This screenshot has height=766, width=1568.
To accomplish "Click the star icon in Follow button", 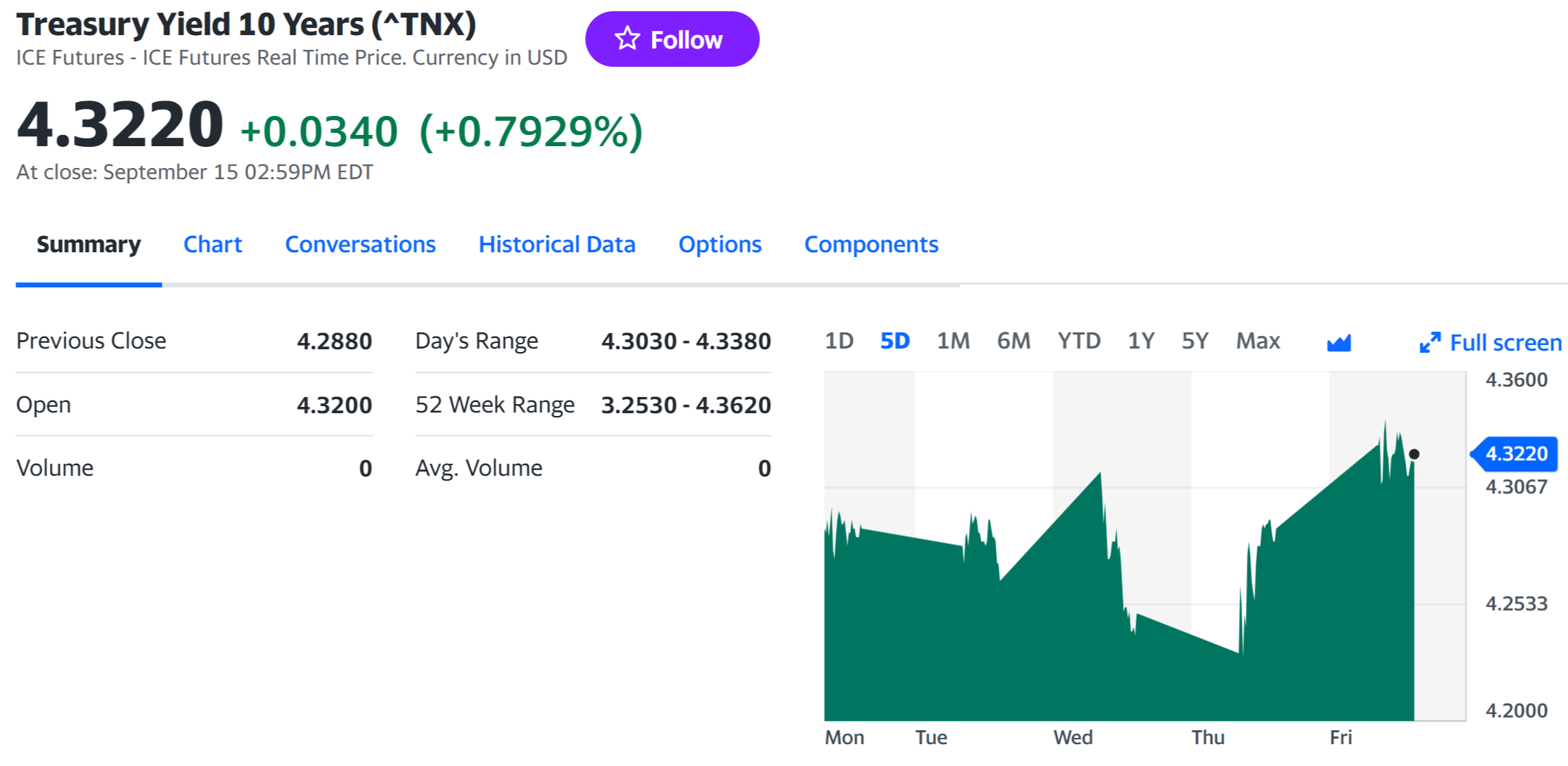I will click(627, 39).
